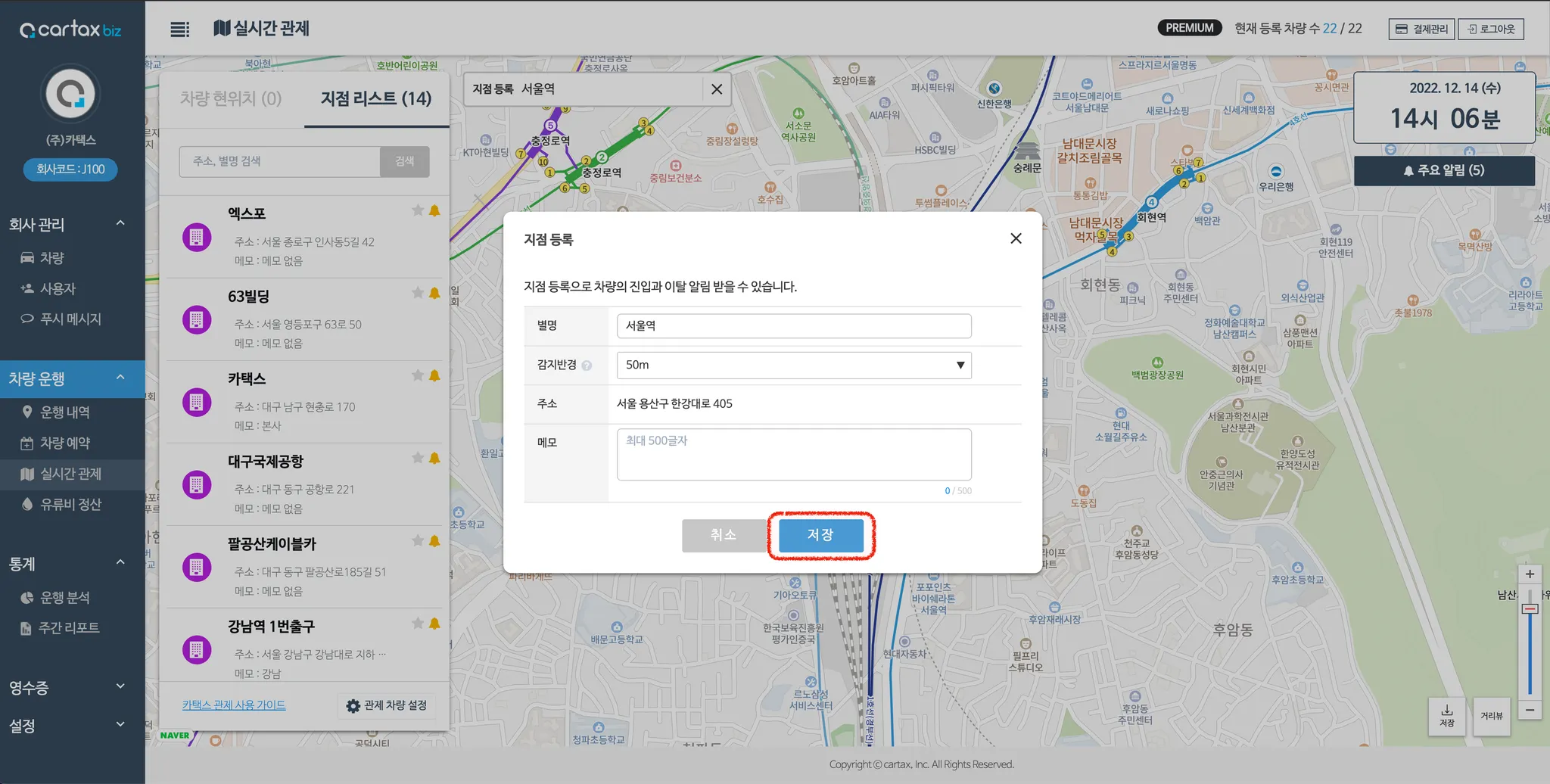Collapse the 차량 운행 section
This screenshot has width=1550, height=784.
tap(120, 378)
